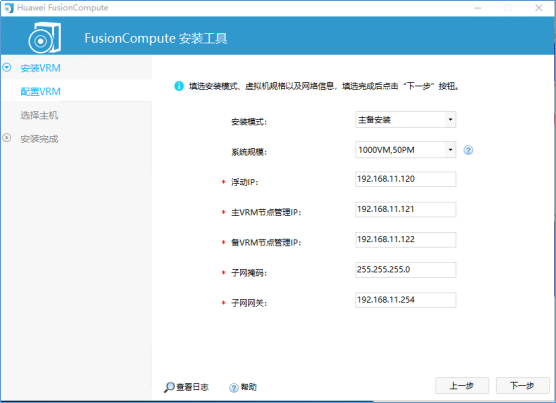This screenshot has width=556, height=403.
Task: Click the 浮动IP label
Action: pos(245,182)
